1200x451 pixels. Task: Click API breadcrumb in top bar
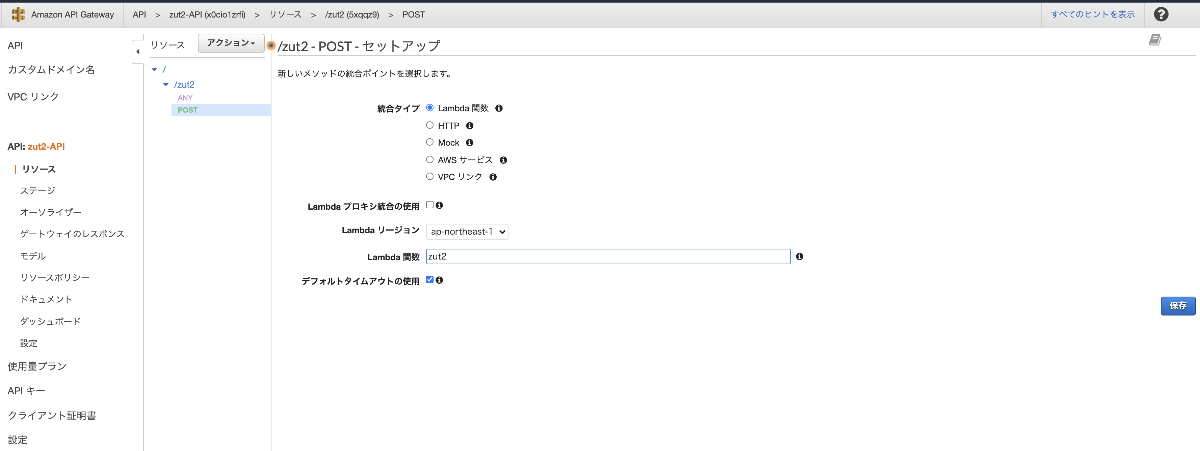pos(140,15)
